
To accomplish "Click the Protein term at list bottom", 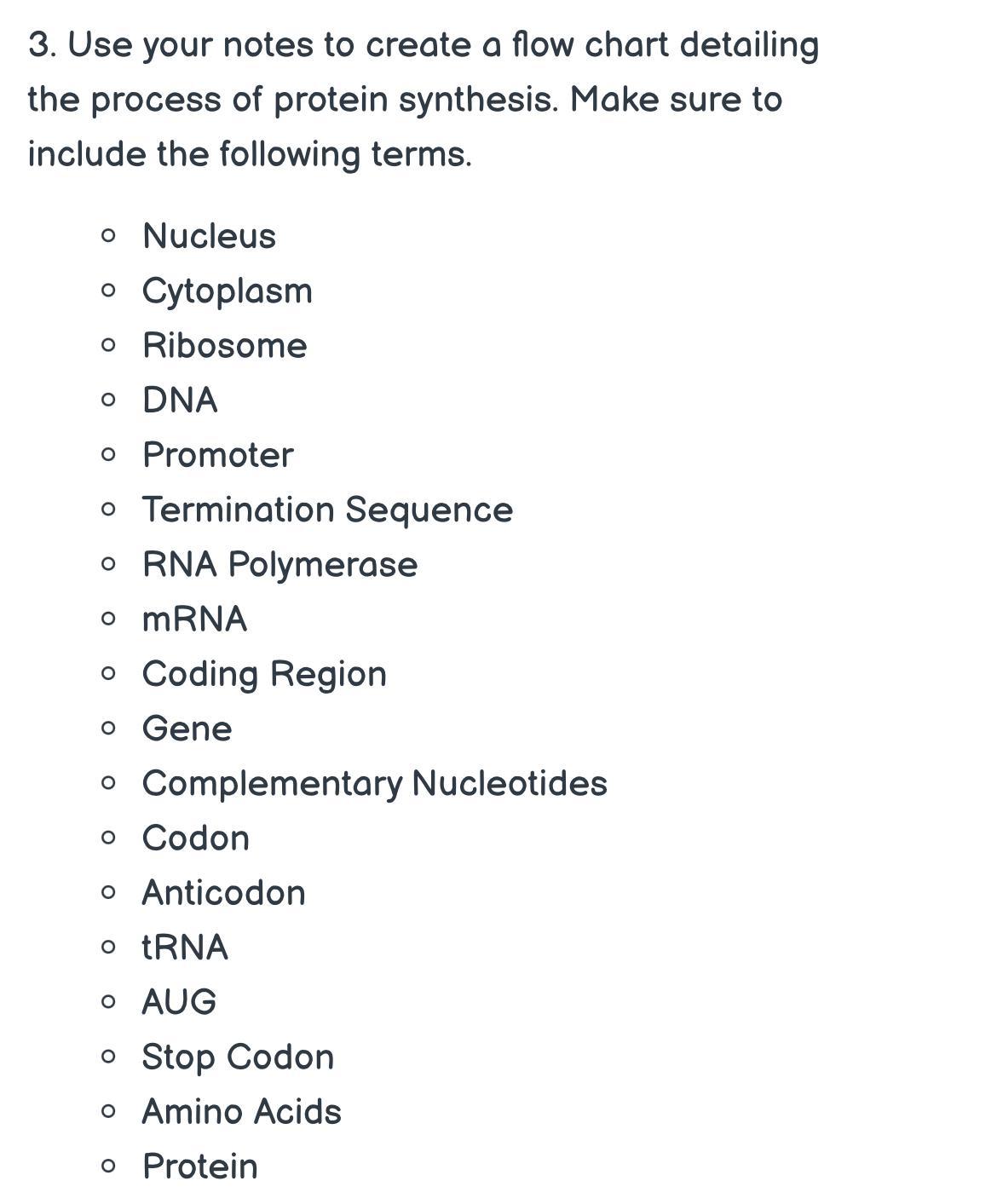I will pyautogui.click(x=199, y=1167).
